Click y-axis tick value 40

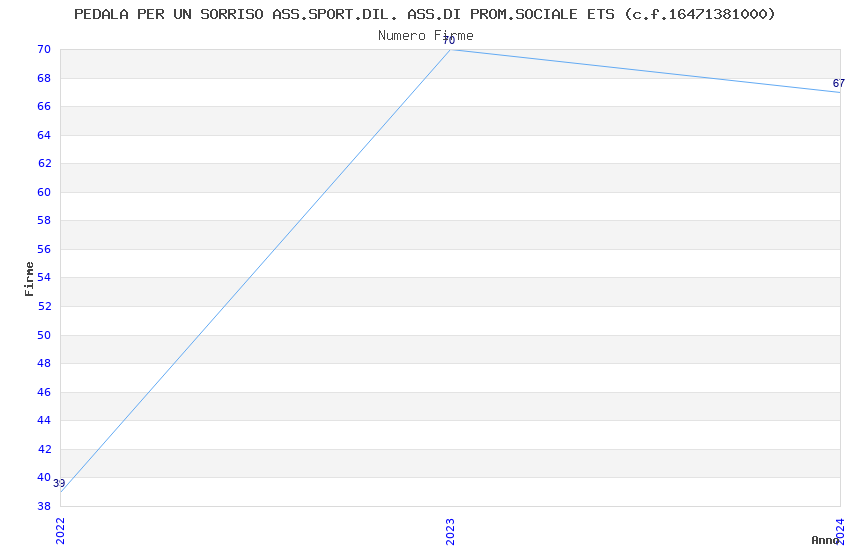44,477
